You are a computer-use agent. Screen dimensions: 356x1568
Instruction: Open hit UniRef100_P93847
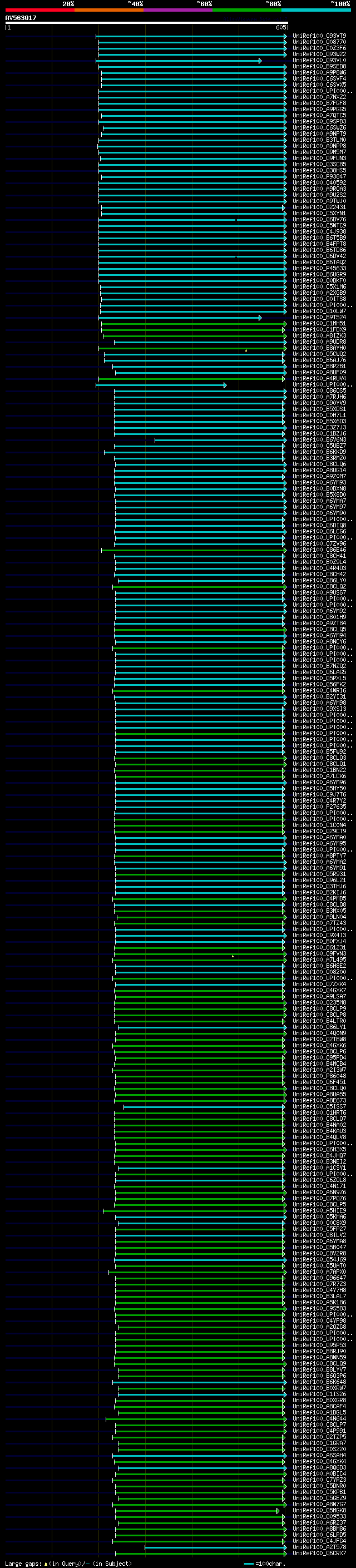coord(319,176)
